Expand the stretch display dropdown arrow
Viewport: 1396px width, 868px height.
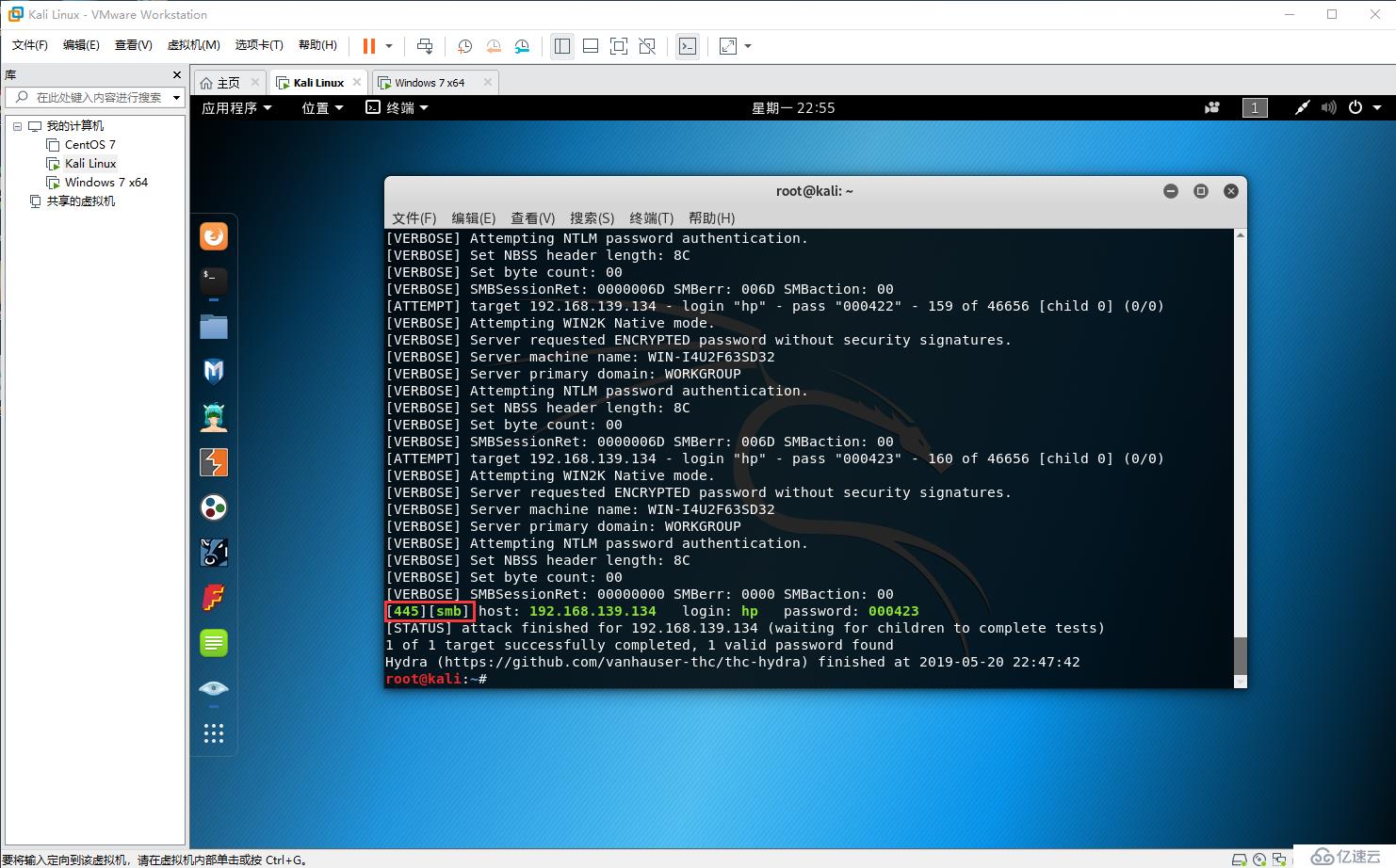tap(748, 46)
